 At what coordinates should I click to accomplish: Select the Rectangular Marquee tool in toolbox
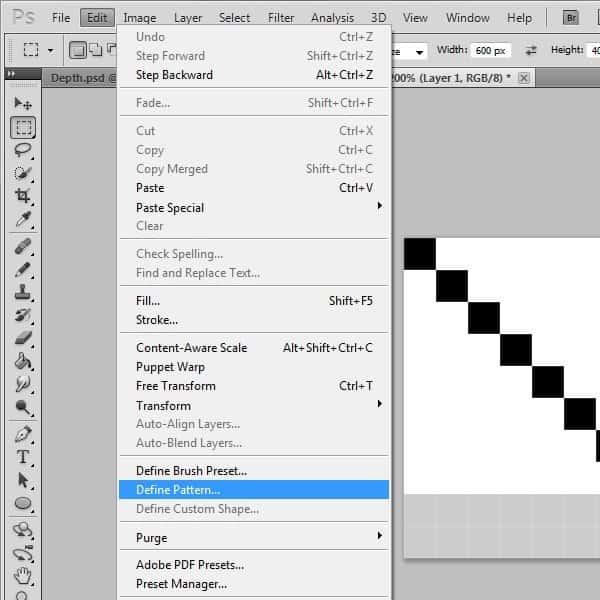tap(23, 127)
